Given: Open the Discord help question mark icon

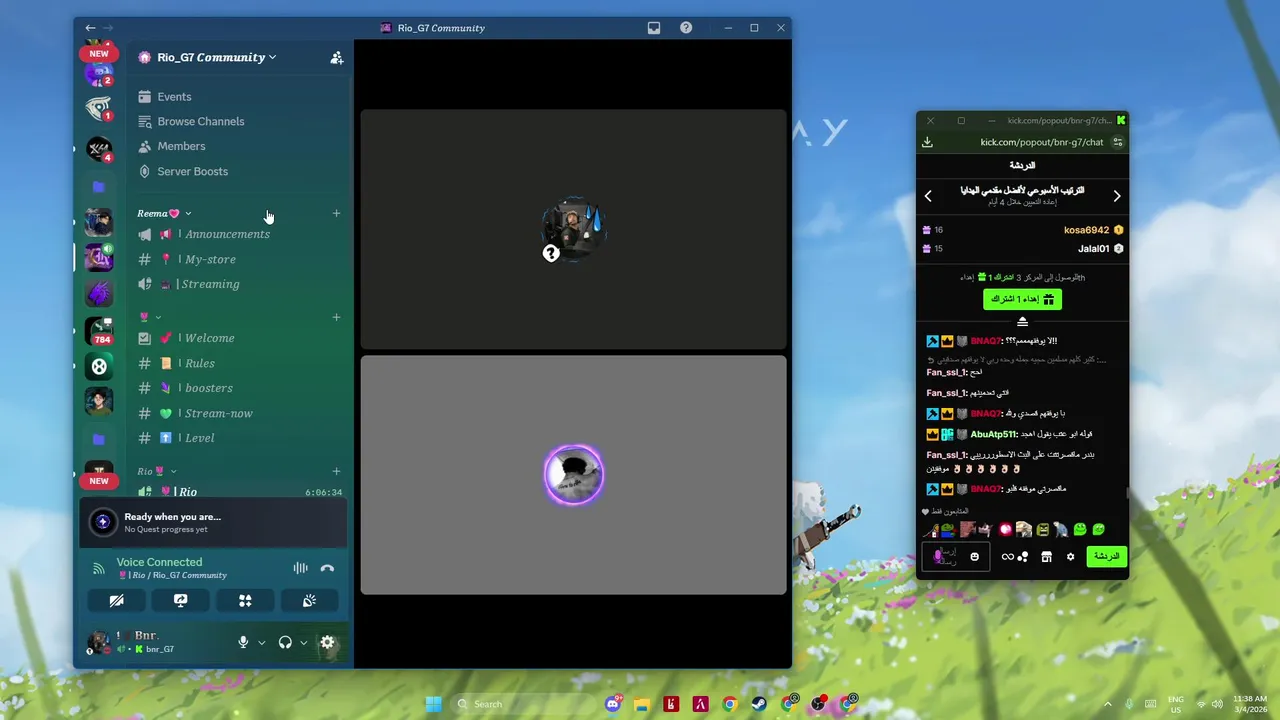Looking at the screenshot, I should click(686, 28).
